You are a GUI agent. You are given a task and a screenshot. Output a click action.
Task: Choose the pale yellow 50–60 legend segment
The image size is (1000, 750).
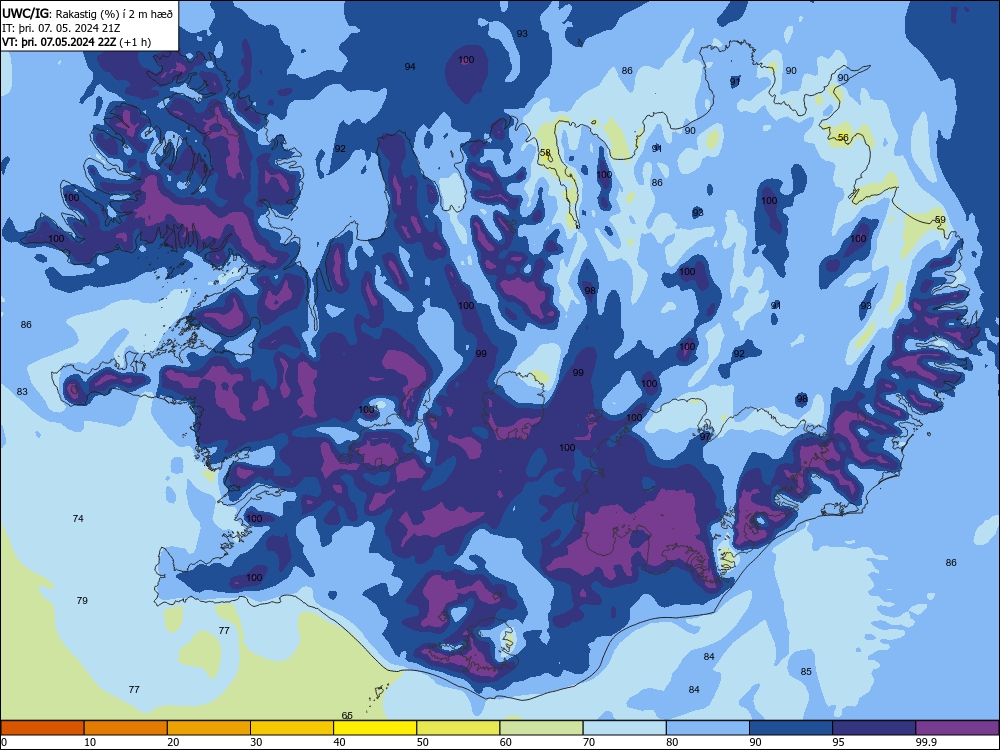click(x=458, y=728)
